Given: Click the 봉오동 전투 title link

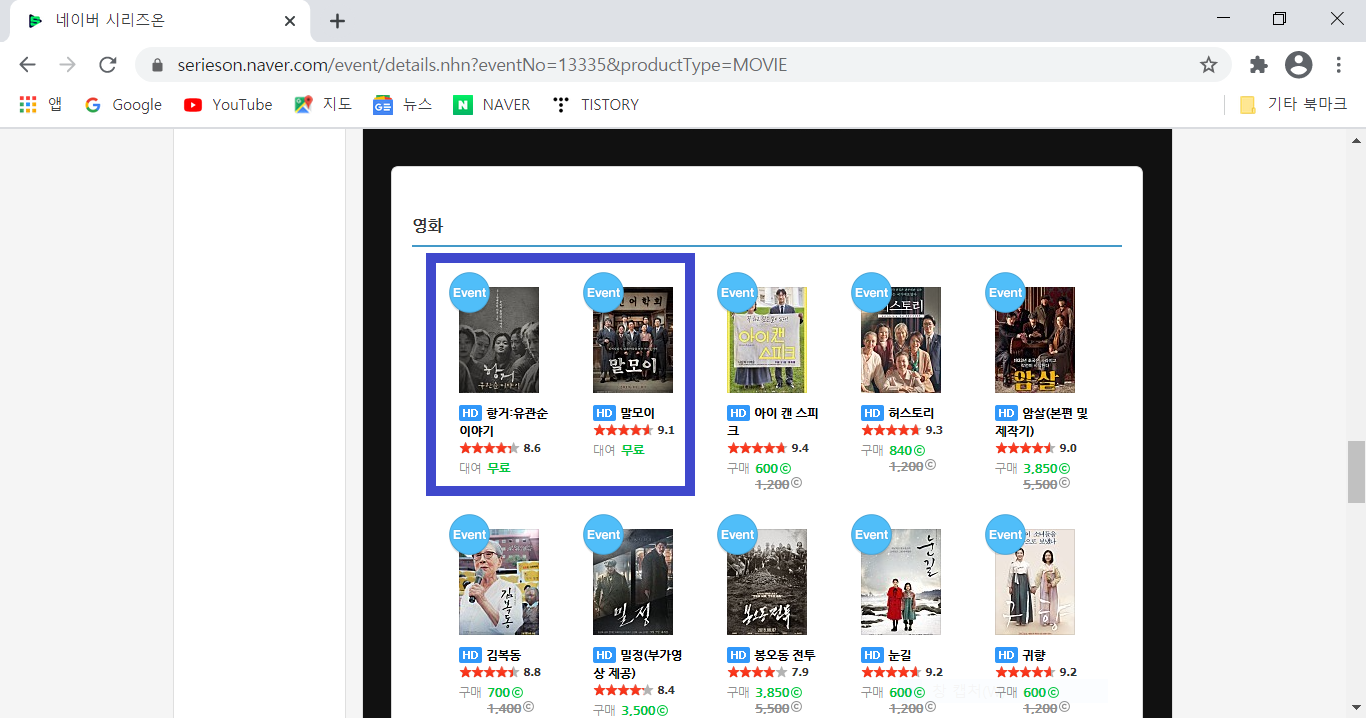Looking at the screenshot, I should point(785,655).
